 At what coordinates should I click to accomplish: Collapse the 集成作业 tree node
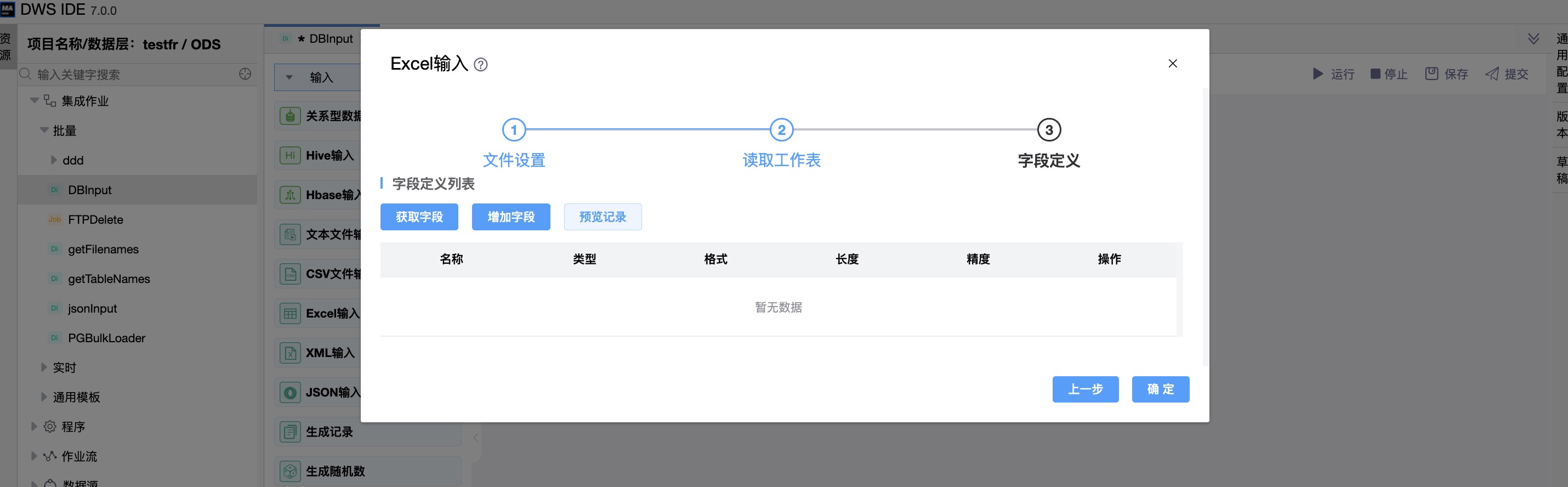coord(35,100)
